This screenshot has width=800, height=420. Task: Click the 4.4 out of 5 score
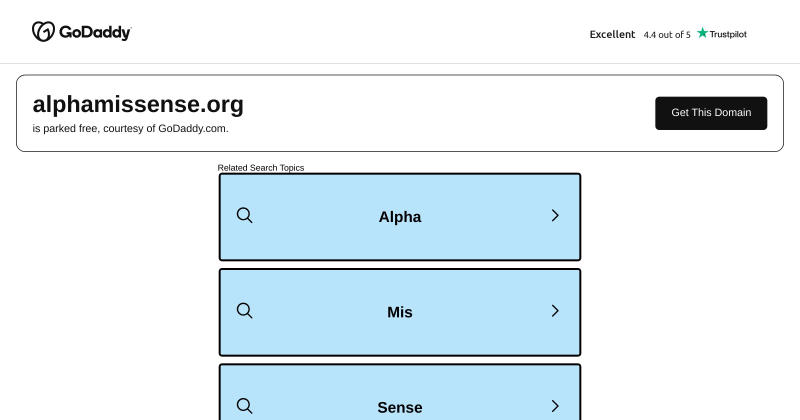667,35
